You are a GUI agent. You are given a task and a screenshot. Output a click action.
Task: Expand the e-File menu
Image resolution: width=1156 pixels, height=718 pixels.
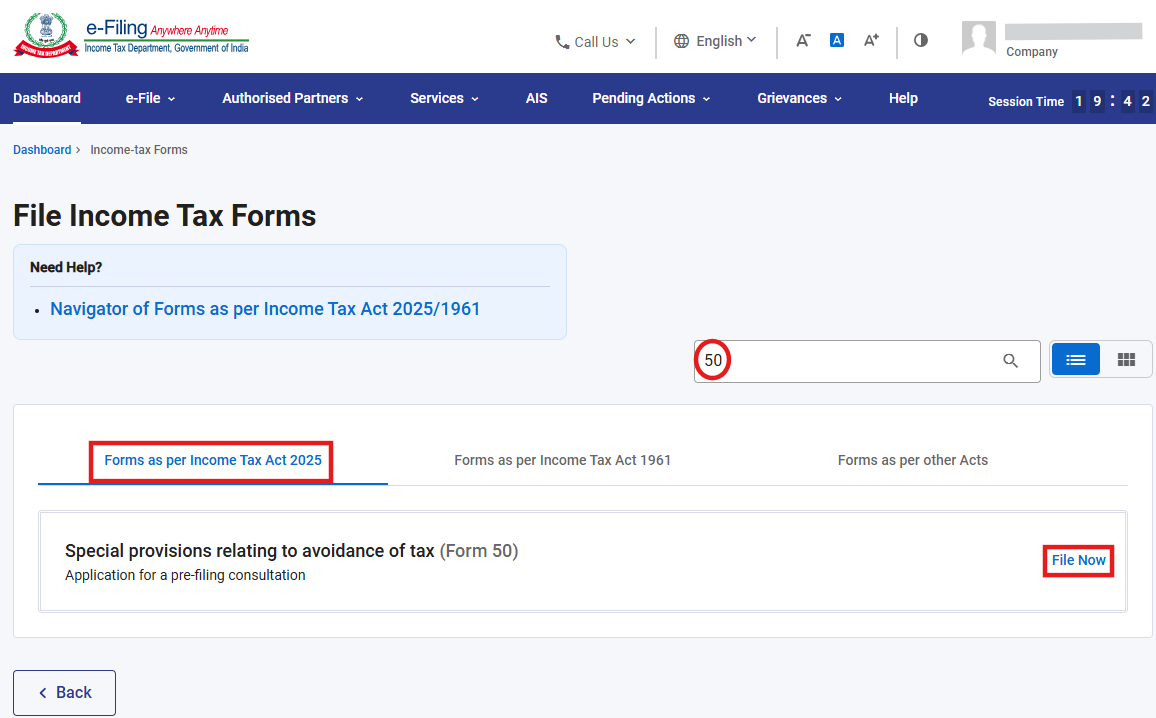click(150, 98)
